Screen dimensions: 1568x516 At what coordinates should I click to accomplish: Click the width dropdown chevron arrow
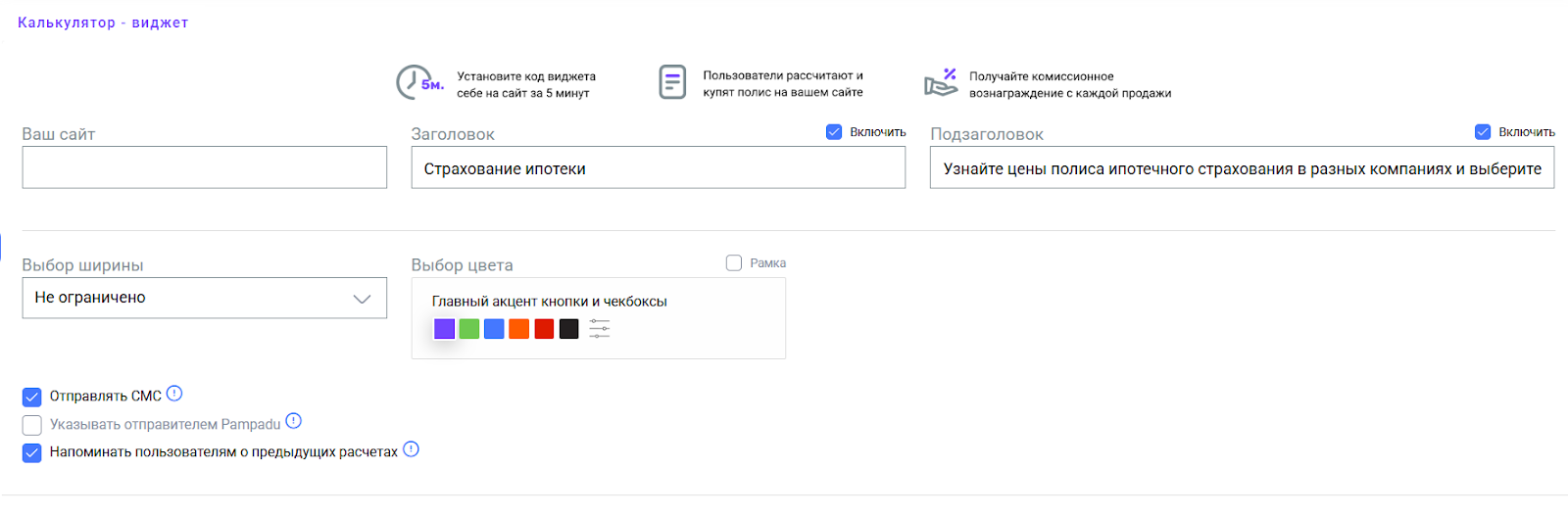(363, 299)
